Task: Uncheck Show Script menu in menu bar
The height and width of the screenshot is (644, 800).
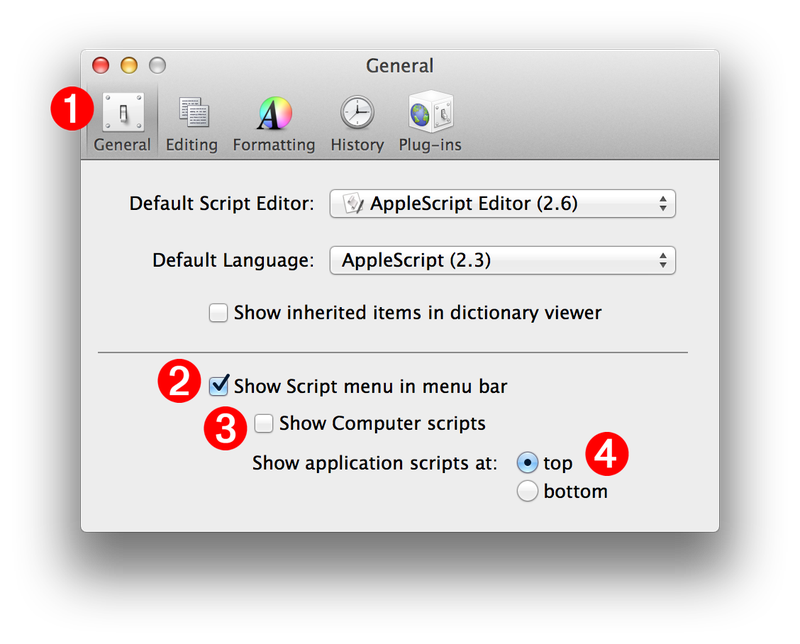Action: (x=218, y=385)
